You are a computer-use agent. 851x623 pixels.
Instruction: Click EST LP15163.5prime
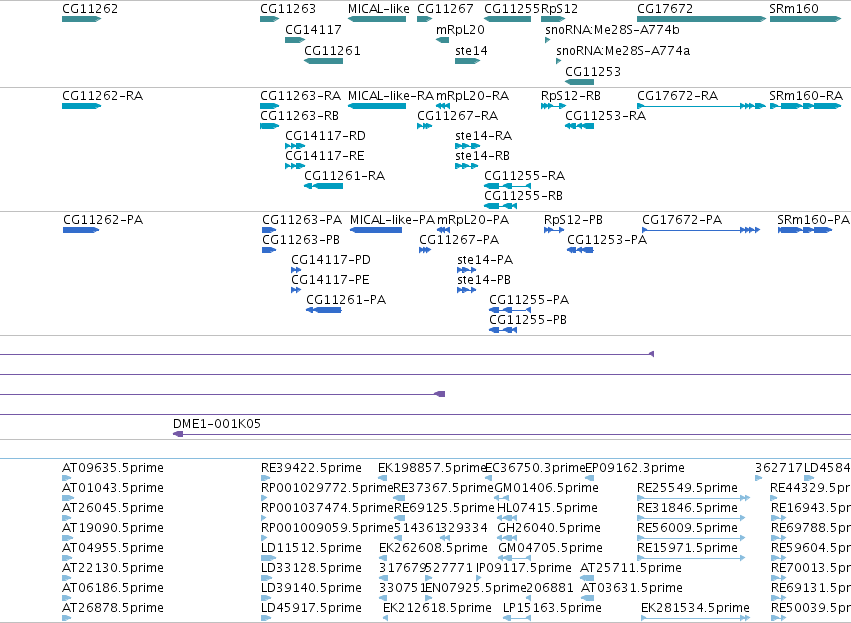[552, 608]
